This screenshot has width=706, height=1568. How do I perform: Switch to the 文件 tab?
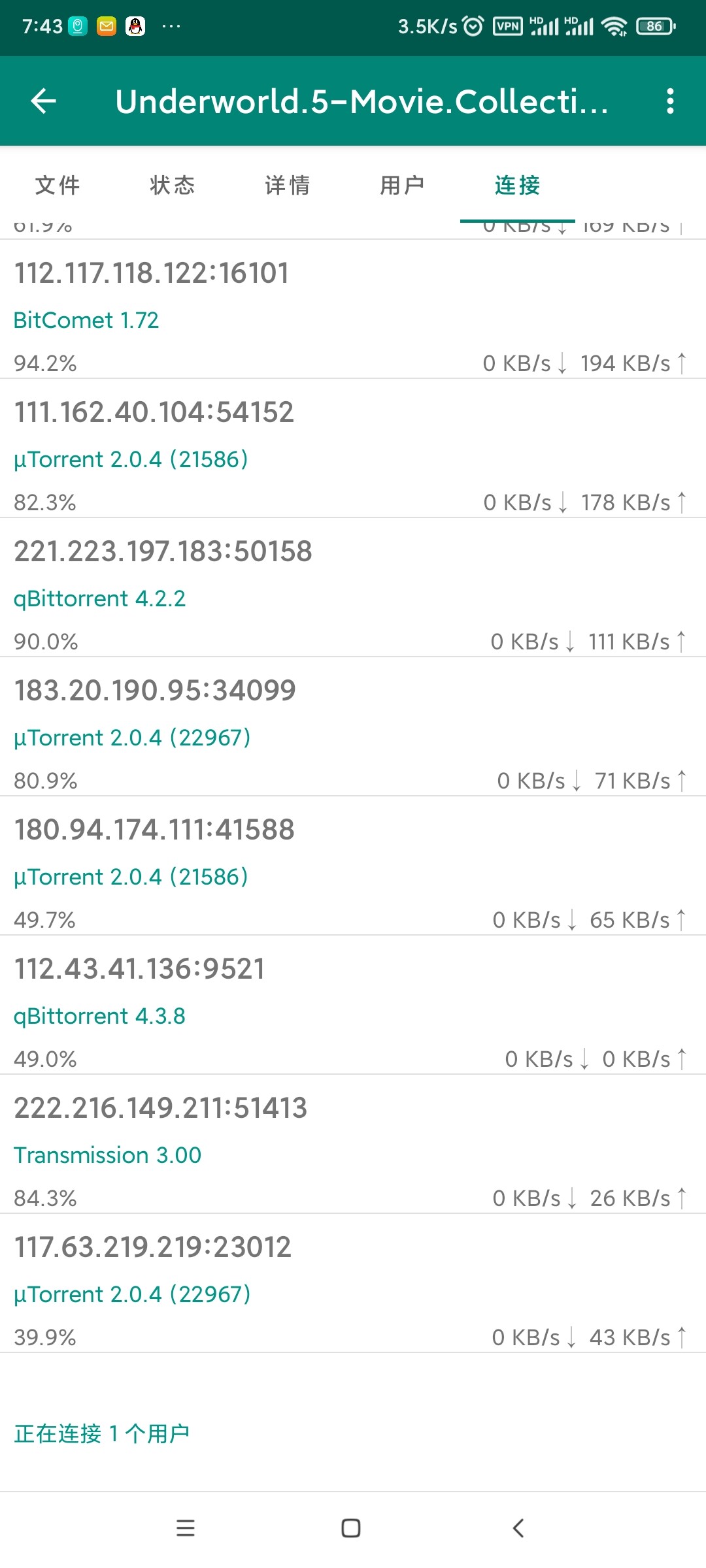coord(58,185)
